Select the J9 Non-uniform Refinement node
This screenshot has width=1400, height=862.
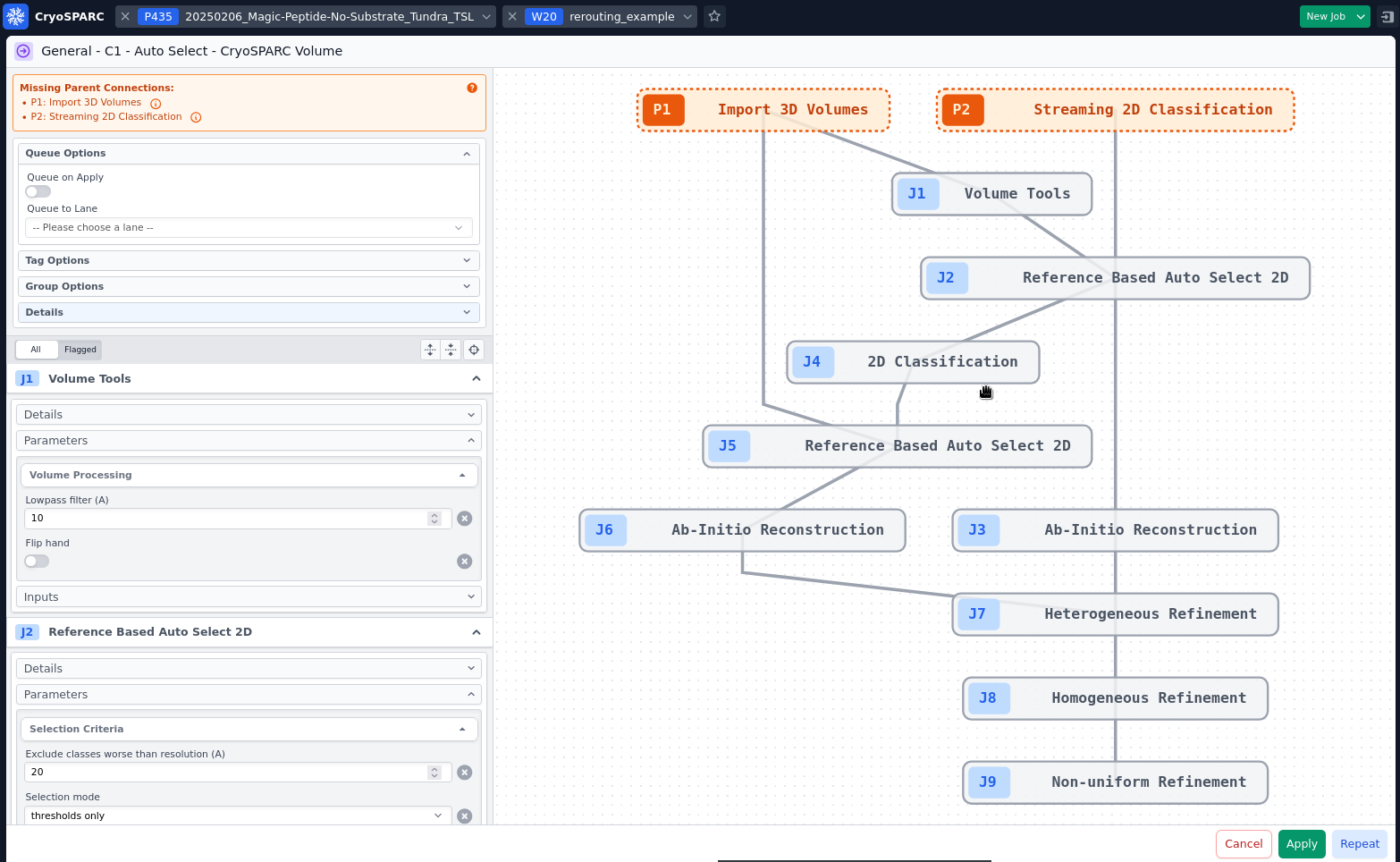point(1116,782)
